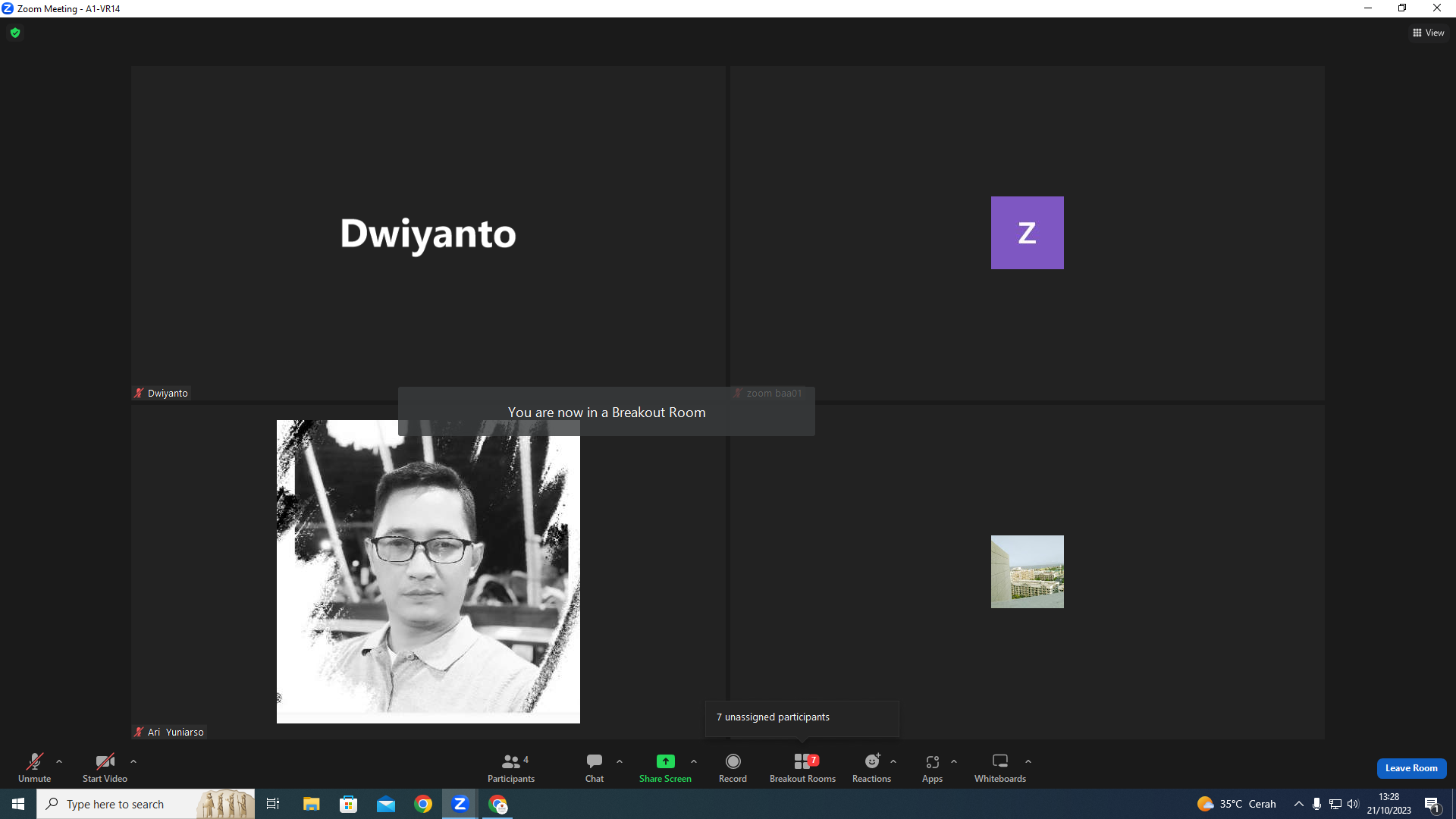Expand video settings arrow next to Start Video
Image resolution: width=1456 pixels, height=819 pixels.
click(133, 761)
